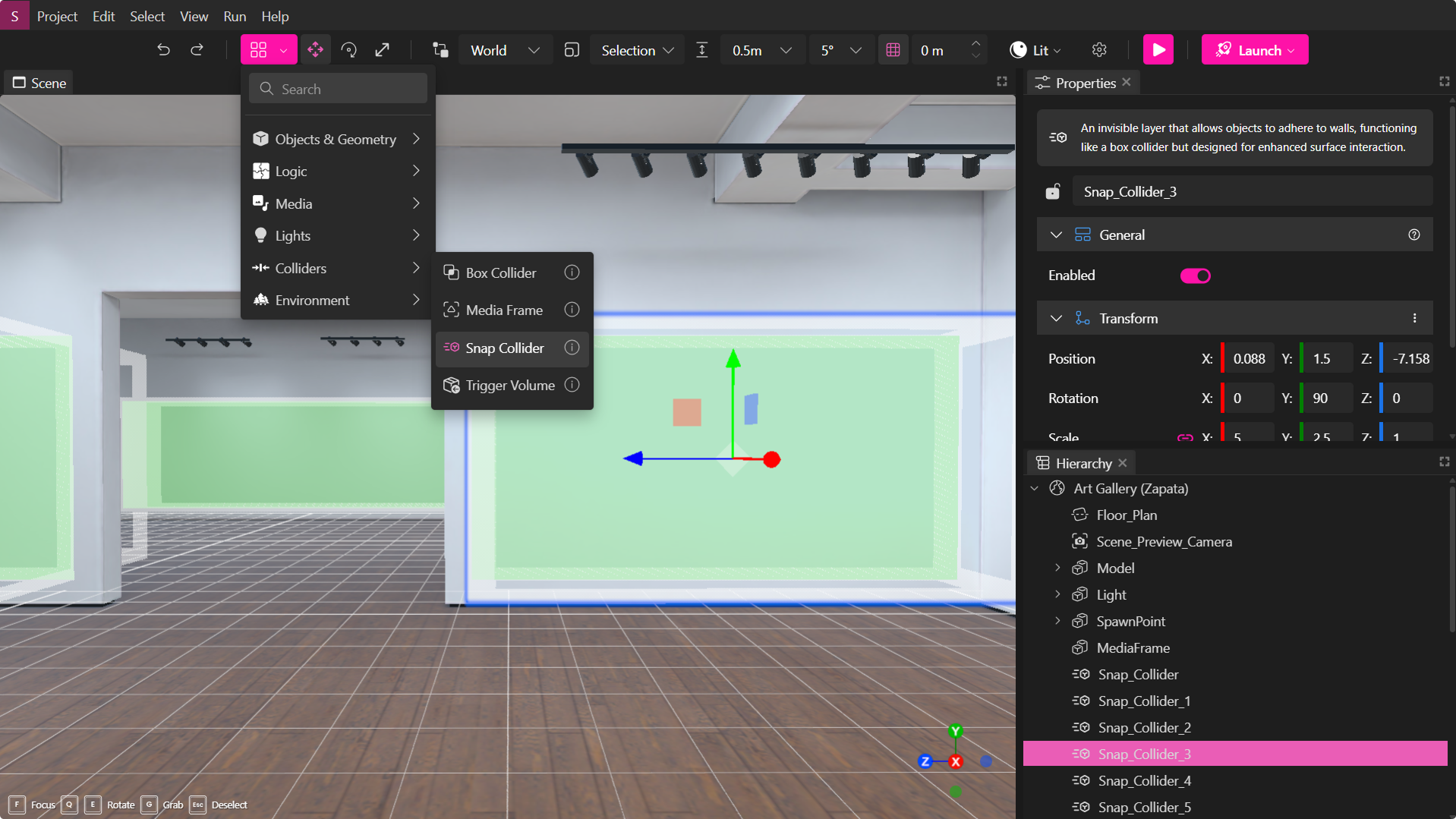1456x819 pixels.
Task: Open the Project menu
Action: tap(57, 15)
